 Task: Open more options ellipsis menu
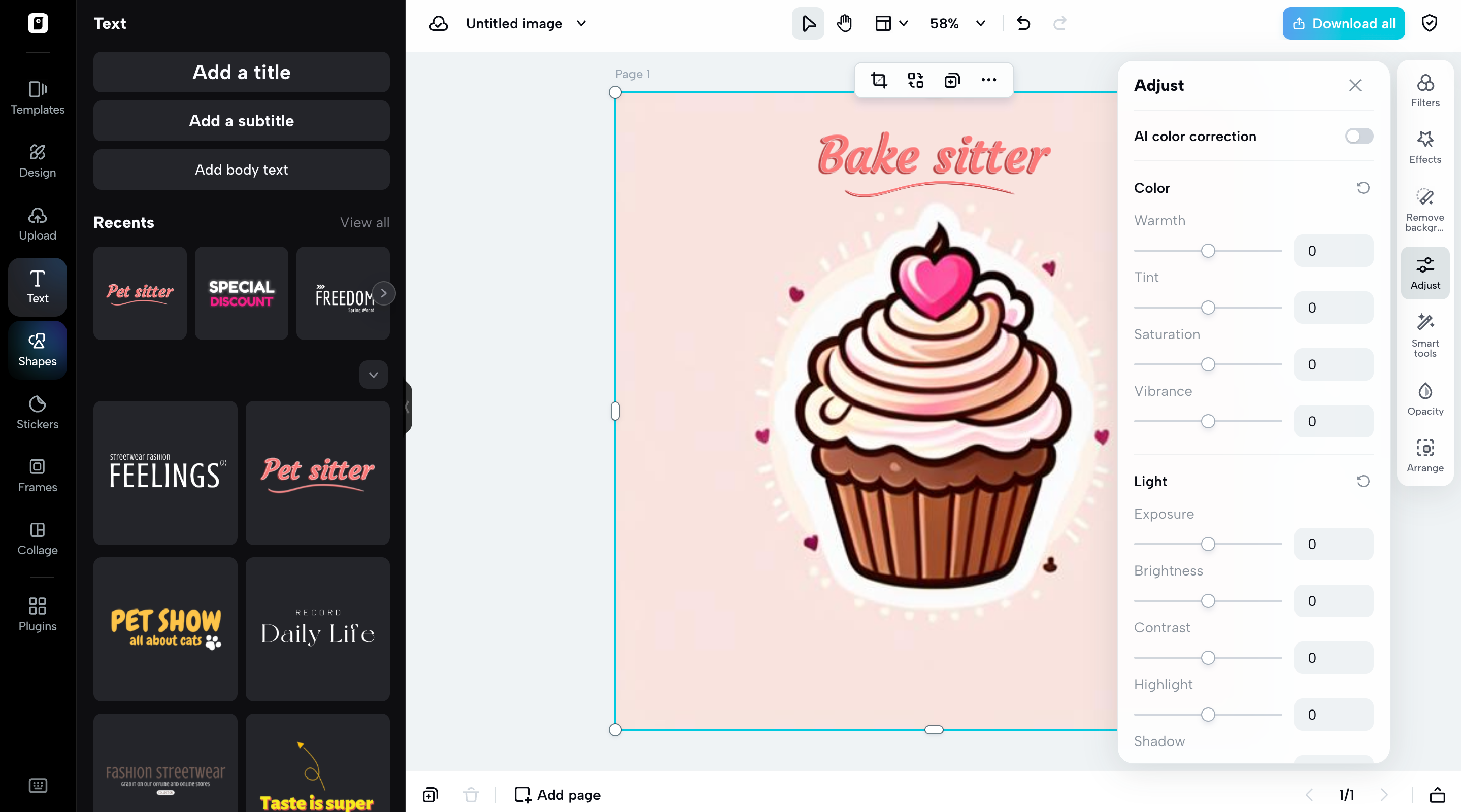pos(988,80)
